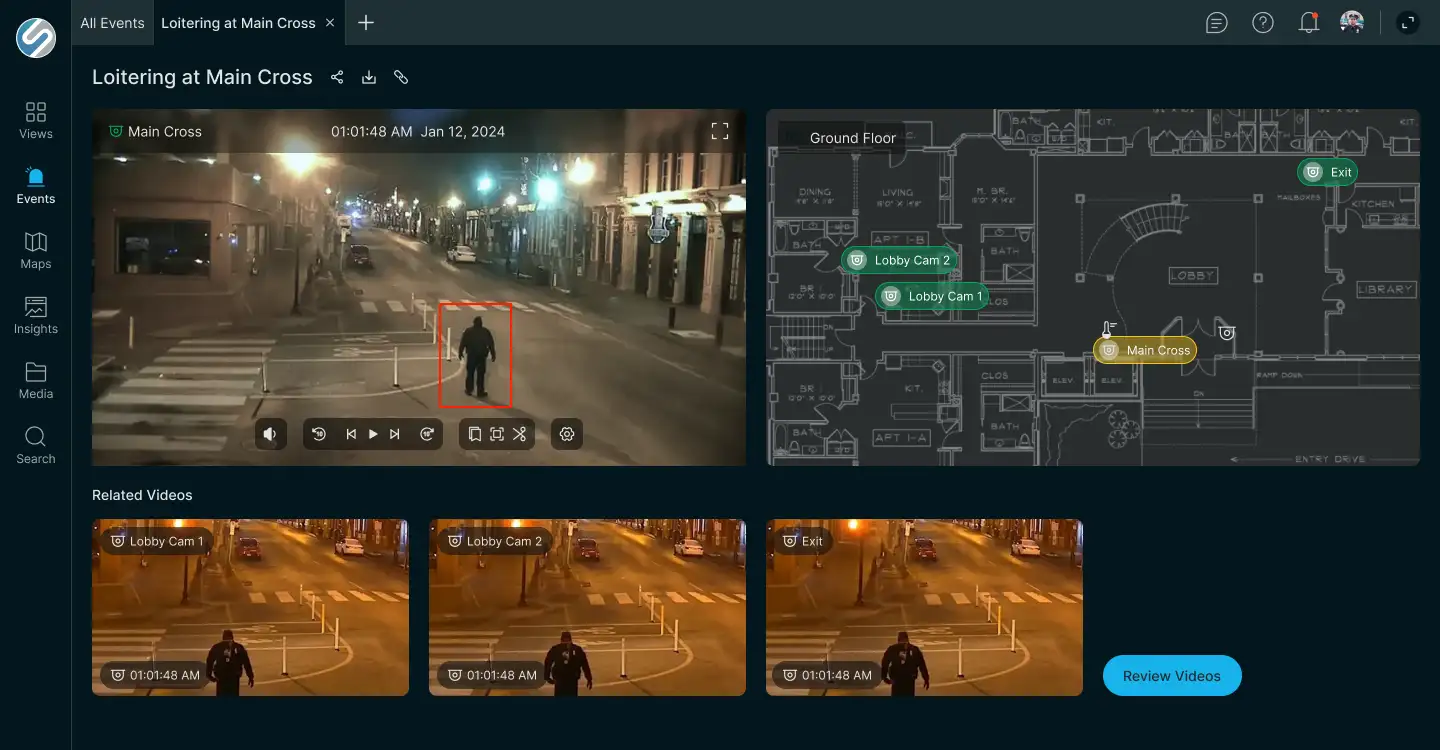Open Search from the sidebar
1440x750 pixels.
click(35, 446)
